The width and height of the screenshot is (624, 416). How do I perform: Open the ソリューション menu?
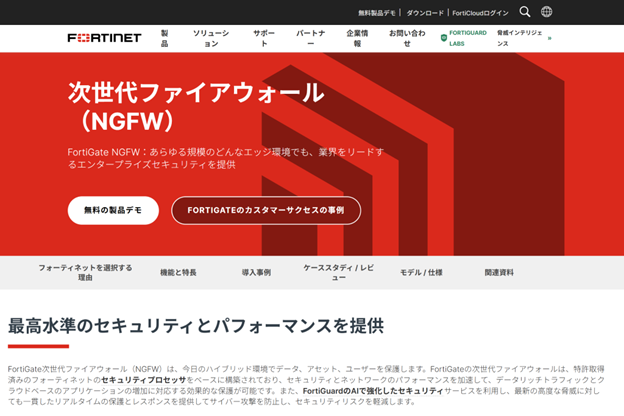coord(211,38)
